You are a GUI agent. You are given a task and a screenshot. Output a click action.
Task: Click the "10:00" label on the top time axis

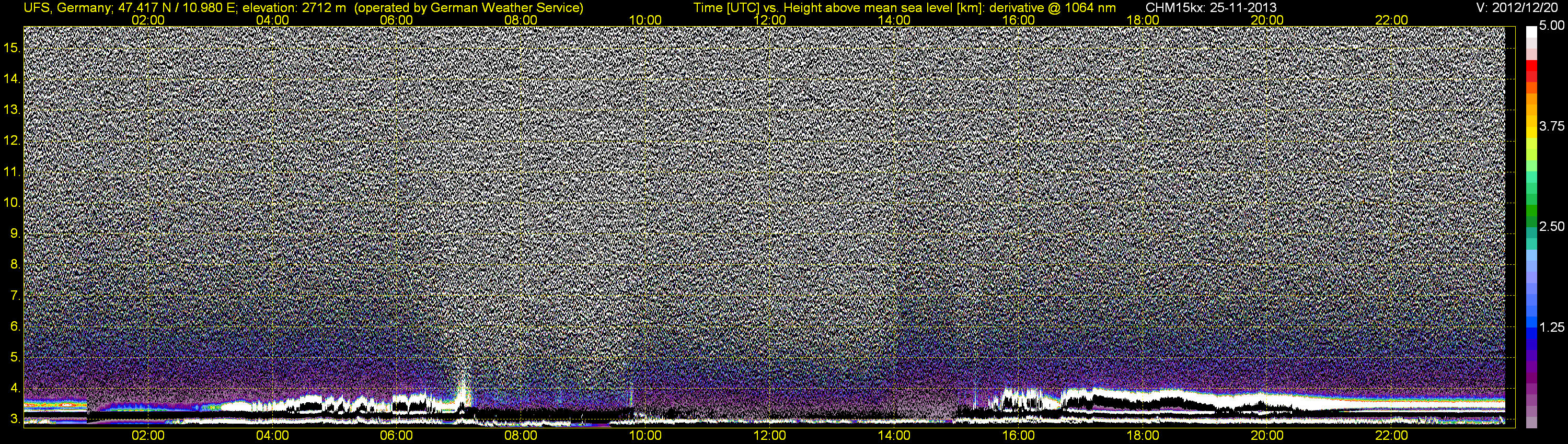645,20
